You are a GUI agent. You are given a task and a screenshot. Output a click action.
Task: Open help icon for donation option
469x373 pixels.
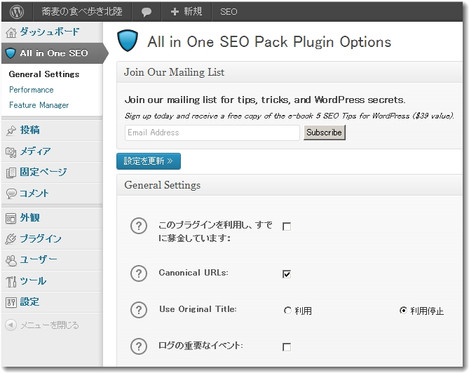coord(139,226)
